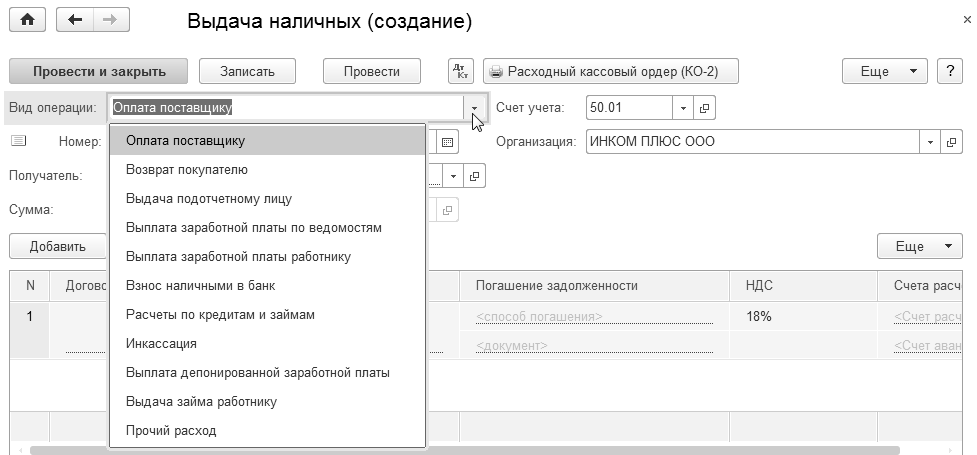Click the Home icon button

point(27,20)
